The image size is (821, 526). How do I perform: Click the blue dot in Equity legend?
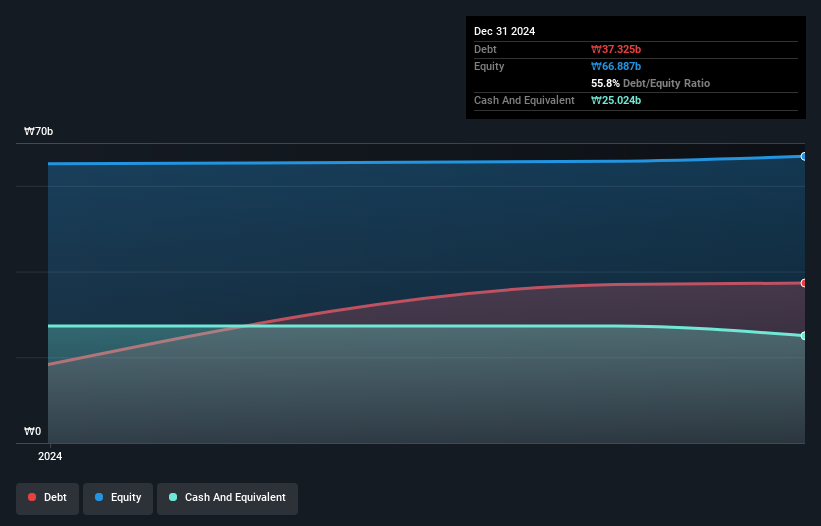[99, 497]
